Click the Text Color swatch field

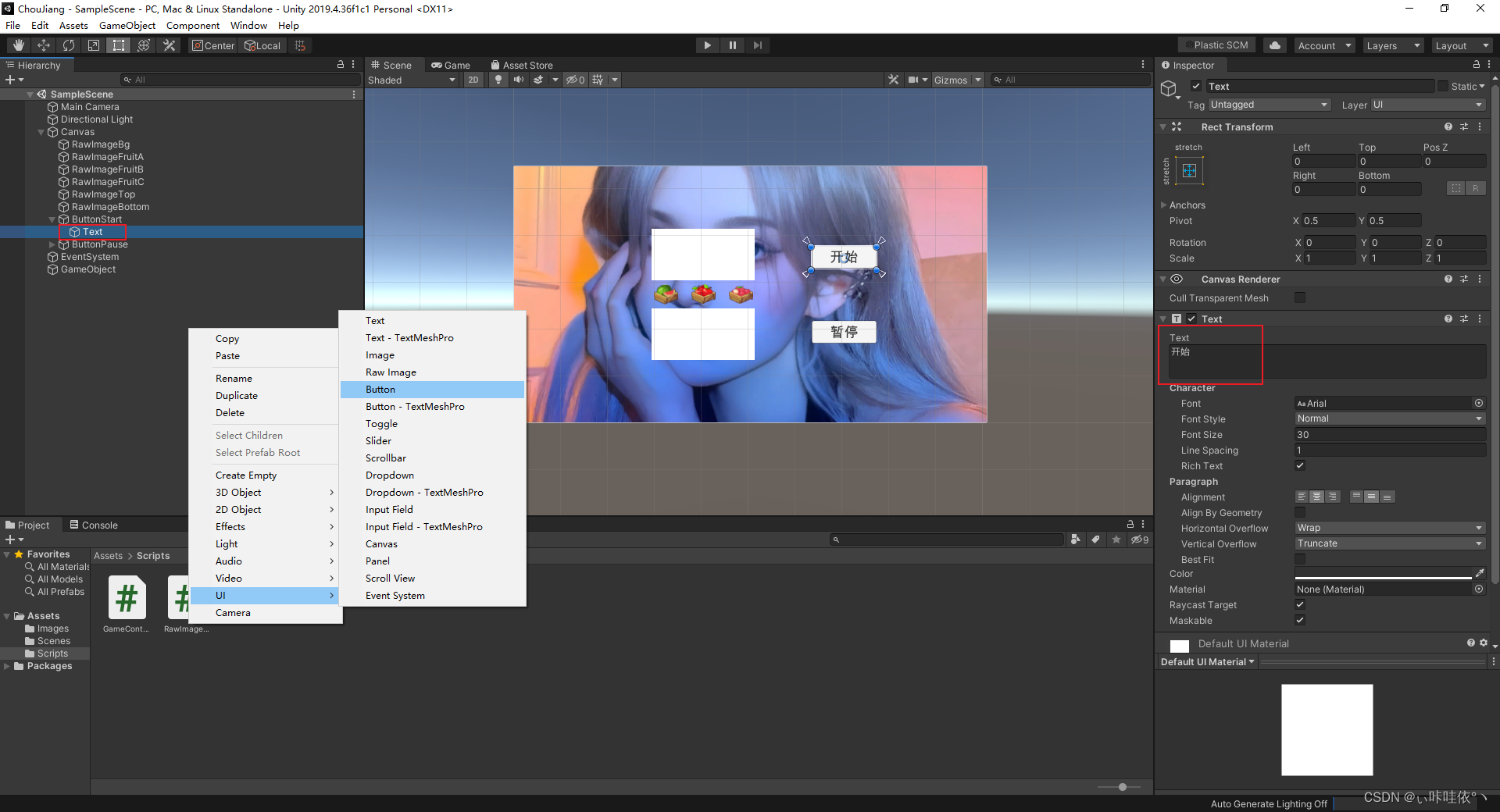click(1383, 574)
